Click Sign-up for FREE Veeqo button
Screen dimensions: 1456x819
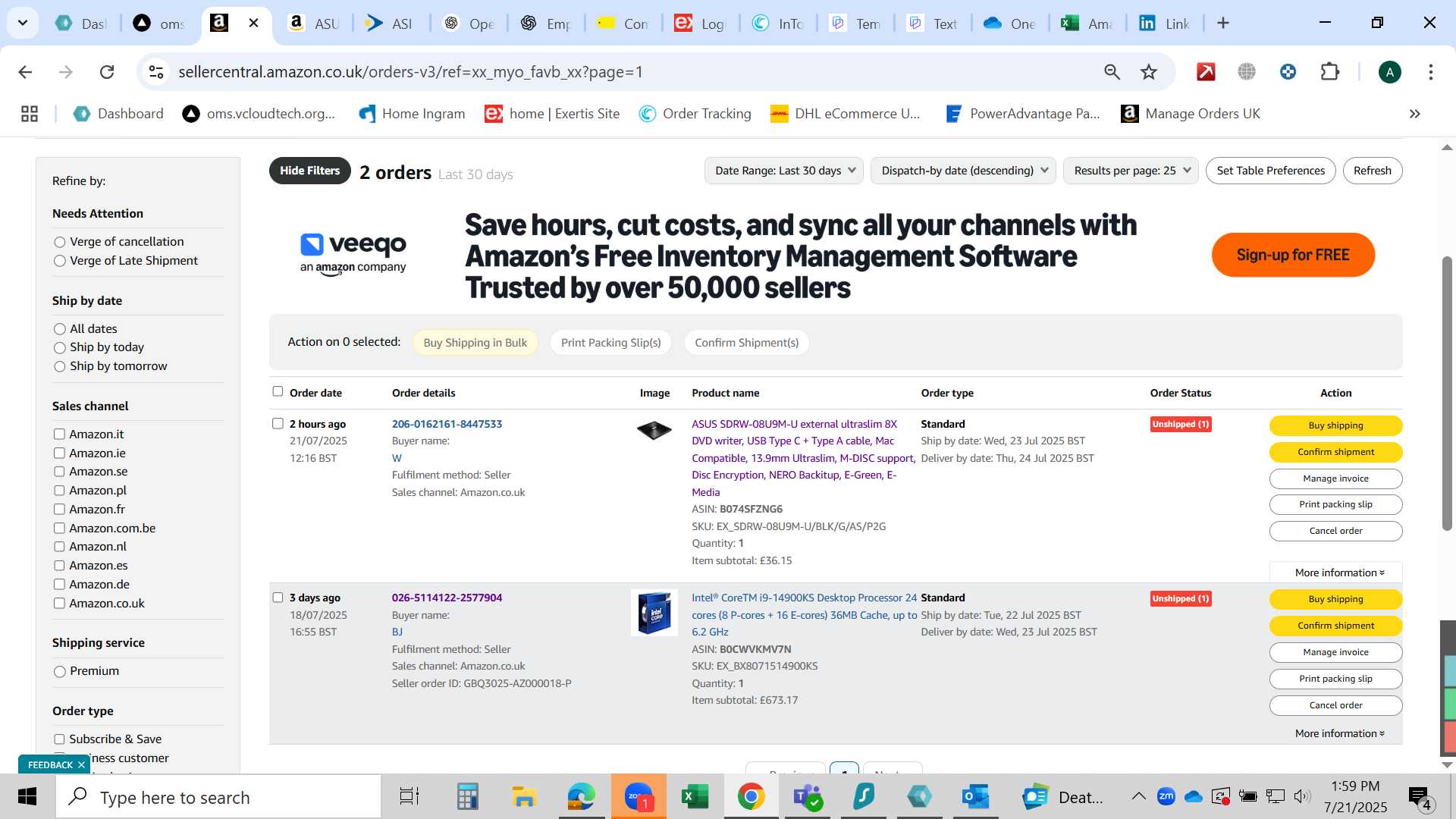[x=1293, y=255]
